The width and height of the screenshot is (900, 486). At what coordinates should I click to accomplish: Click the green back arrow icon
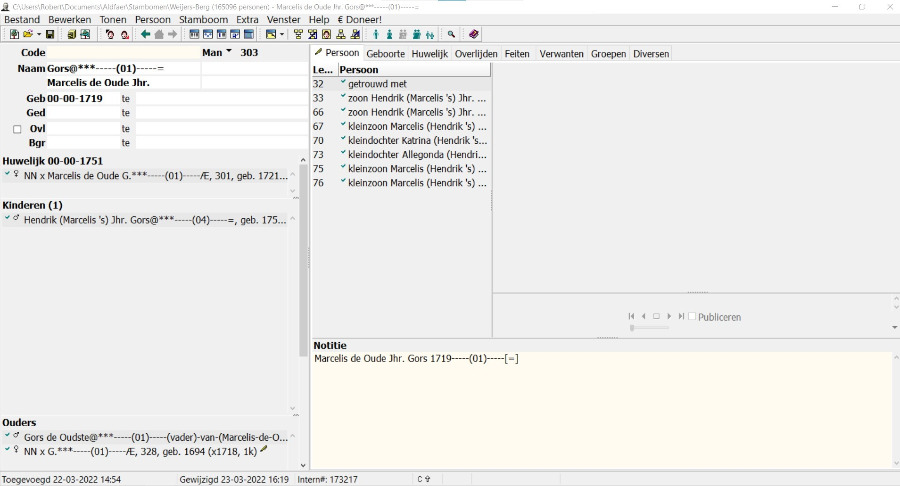pos(146,35)
